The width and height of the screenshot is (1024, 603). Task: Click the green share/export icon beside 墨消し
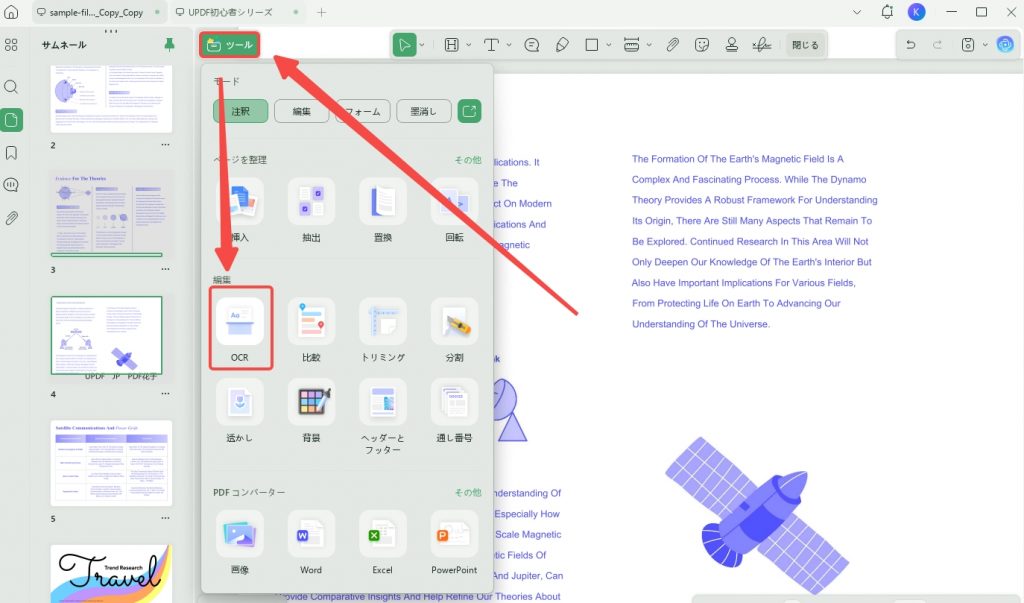click(470, 111)
